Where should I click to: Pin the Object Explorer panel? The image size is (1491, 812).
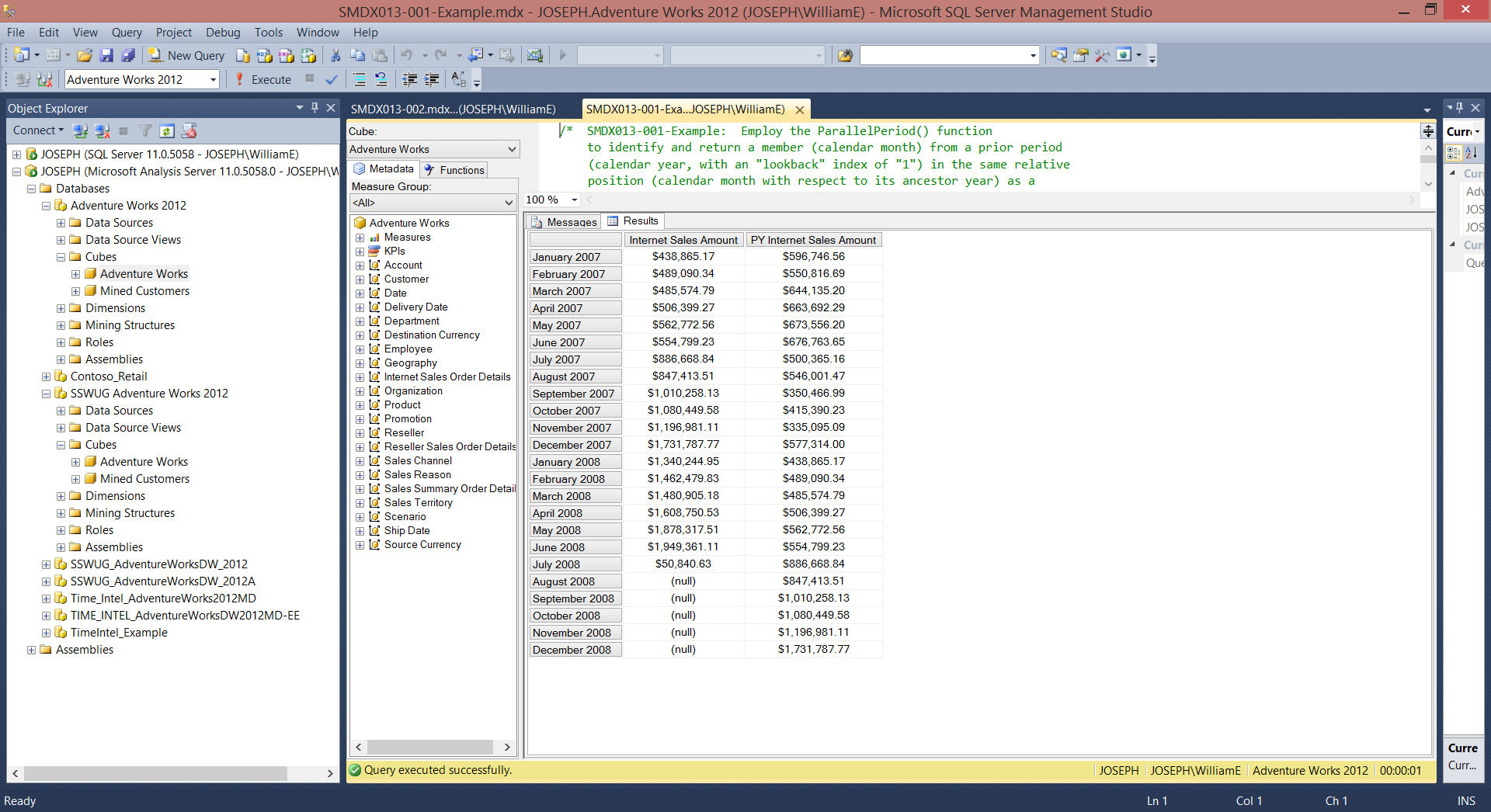tap(315, 108)
